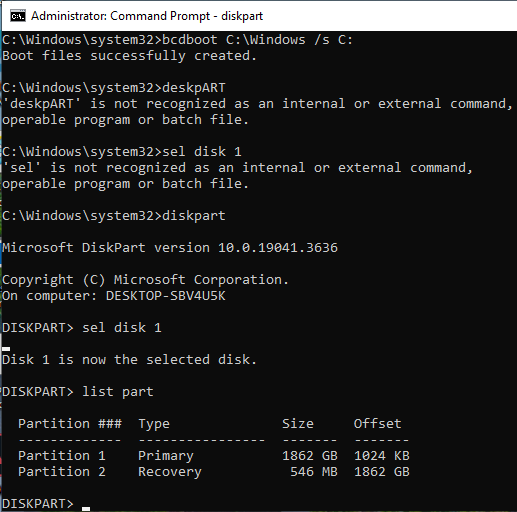Viewport: 517px width, 512px height.
Task: Click the 'list part' command
Action: click(118, 392)
